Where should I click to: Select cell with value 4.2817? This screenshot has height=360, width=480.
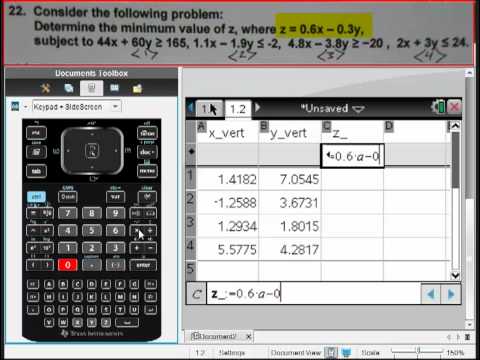tap(290, 249)
